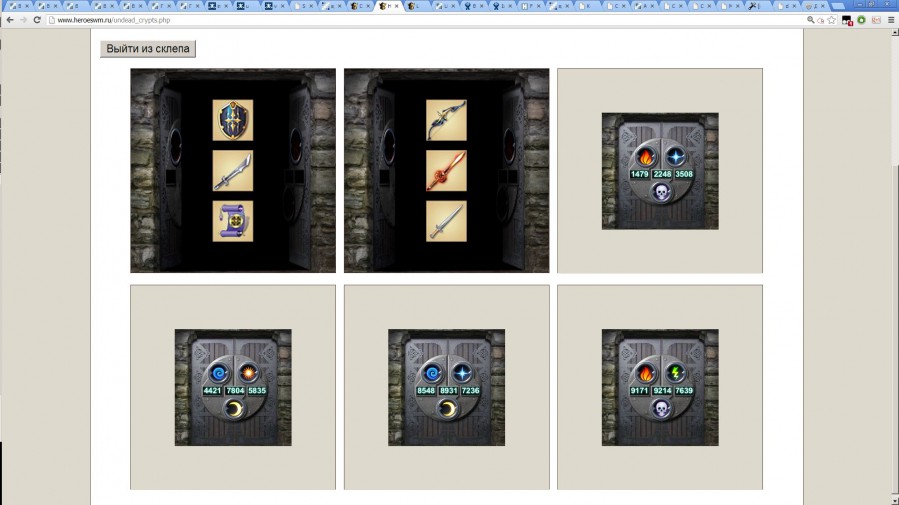Click the number 8931 on the door
Image resolution: width=899 pixels, height=505 pixels.
[448, 391]
